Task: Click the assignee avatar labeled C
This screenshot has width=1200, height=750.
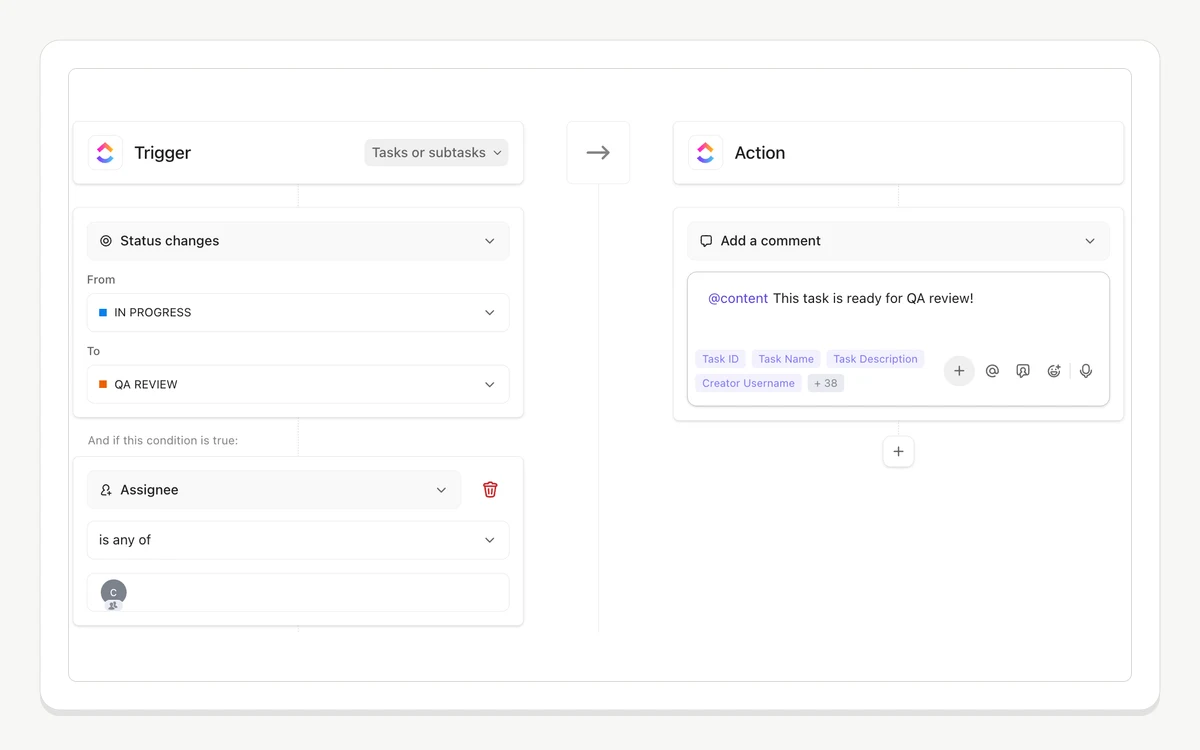Action: point(113,593)
